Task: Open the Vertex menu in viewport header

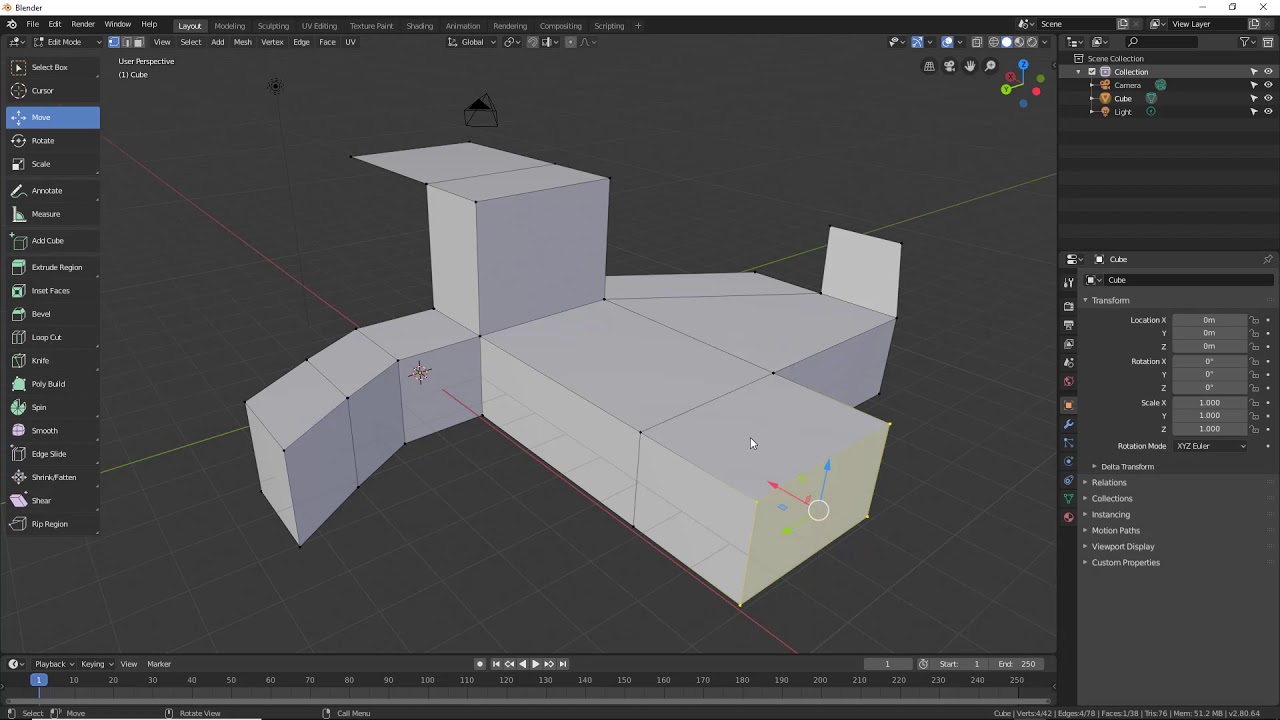Action: click(272, 42)
